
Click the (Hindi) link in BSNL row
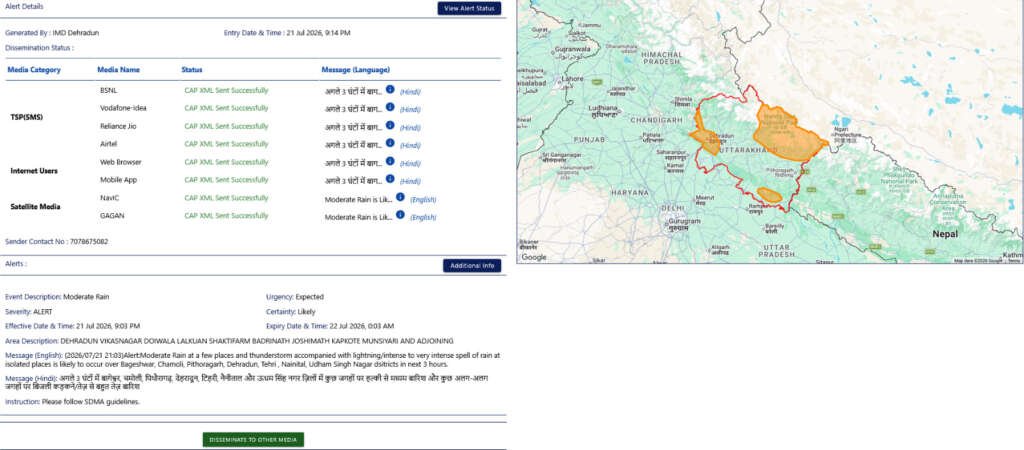click(x=410, y=92)
